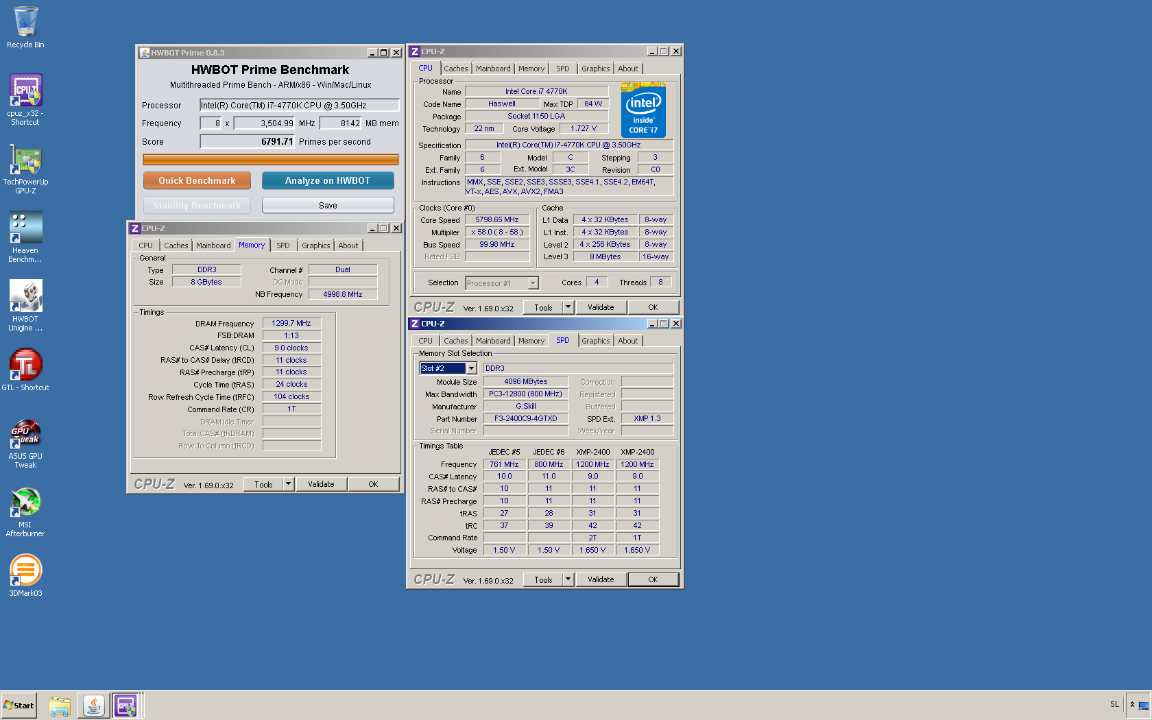Open the HWBOT Unigine desktop icon
The width and height of the screenshot is (1152, 720).
[x=25, y=305]
